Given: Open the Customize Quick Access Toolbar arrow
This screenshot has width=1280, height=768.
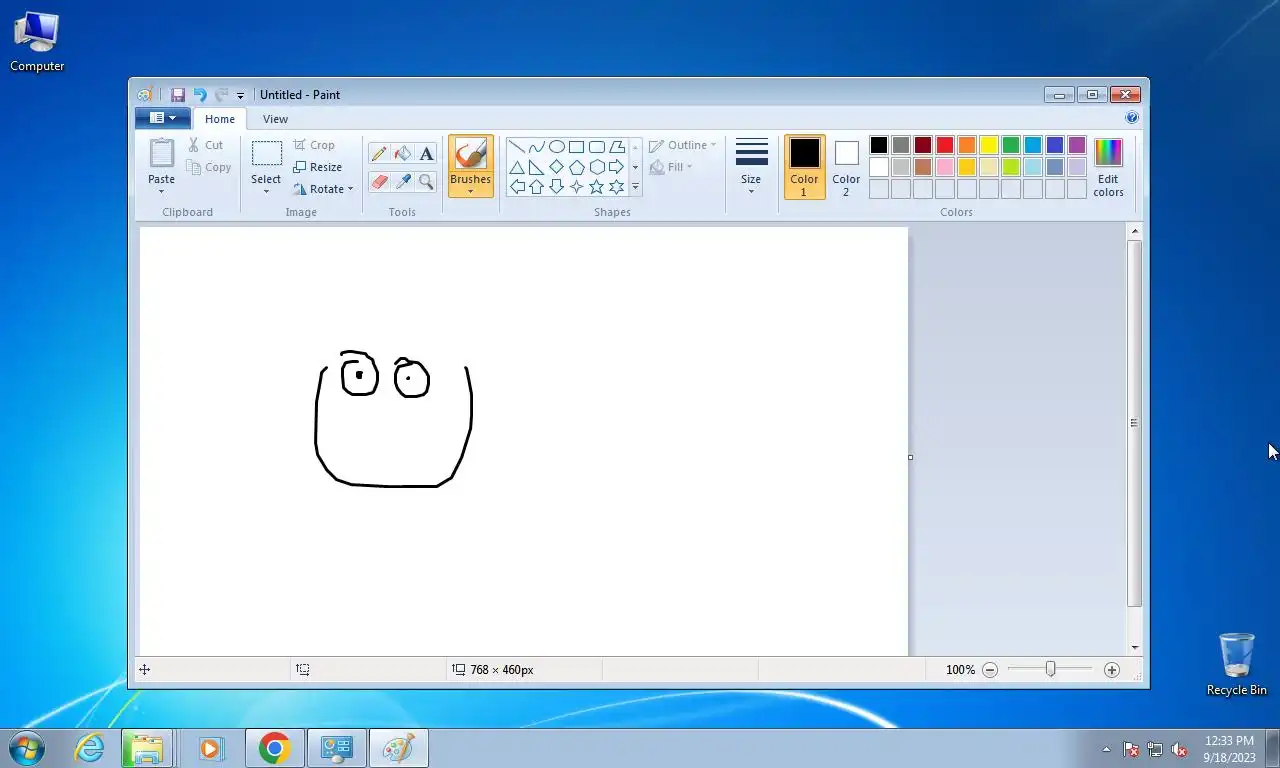Looking at the screenshot, I should 240,96.
